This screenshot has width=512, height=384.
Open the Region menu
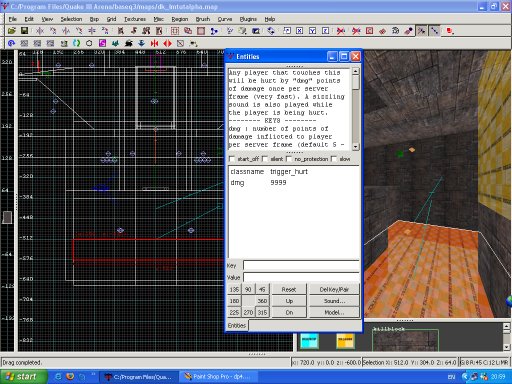tap(180, 19)
